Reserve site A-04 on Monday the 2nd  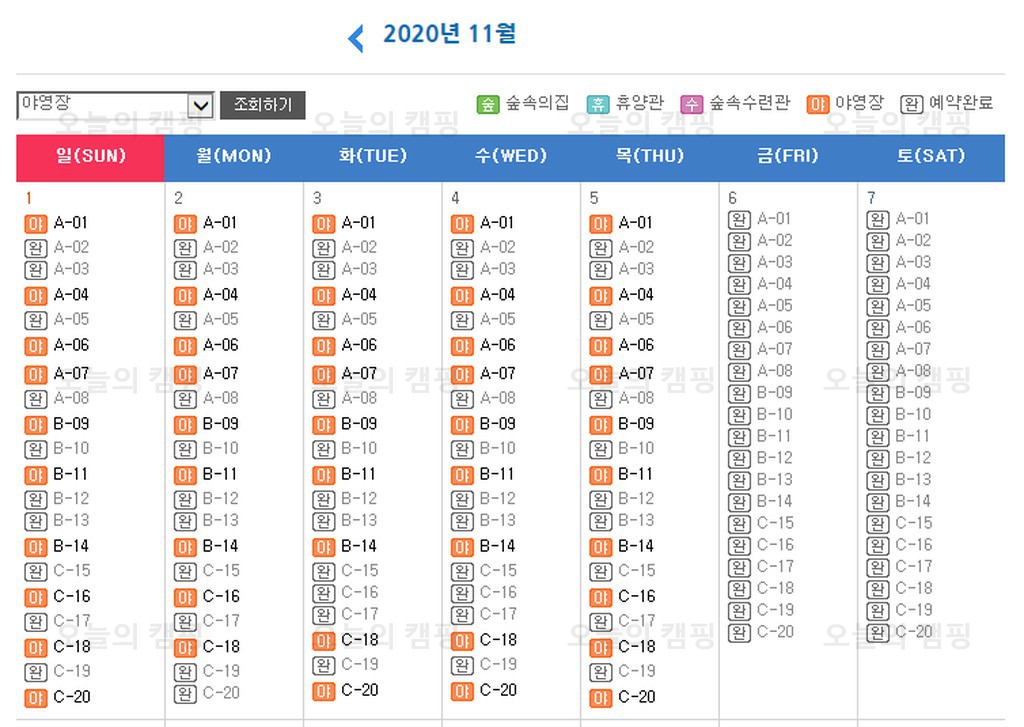coord(220,295)
